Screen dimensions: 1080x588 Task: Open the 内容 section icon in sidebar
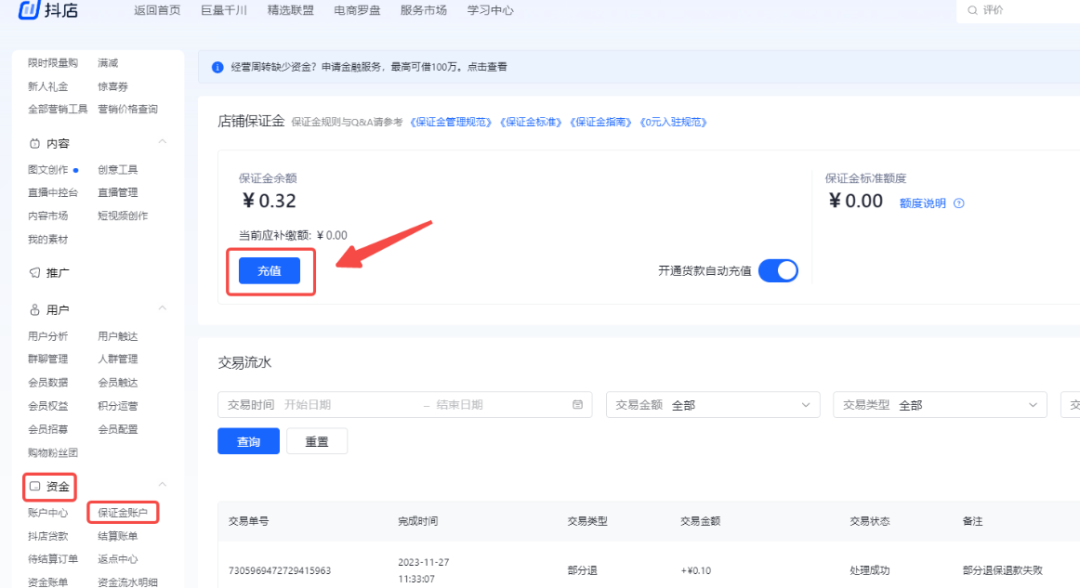click(34, 142)
